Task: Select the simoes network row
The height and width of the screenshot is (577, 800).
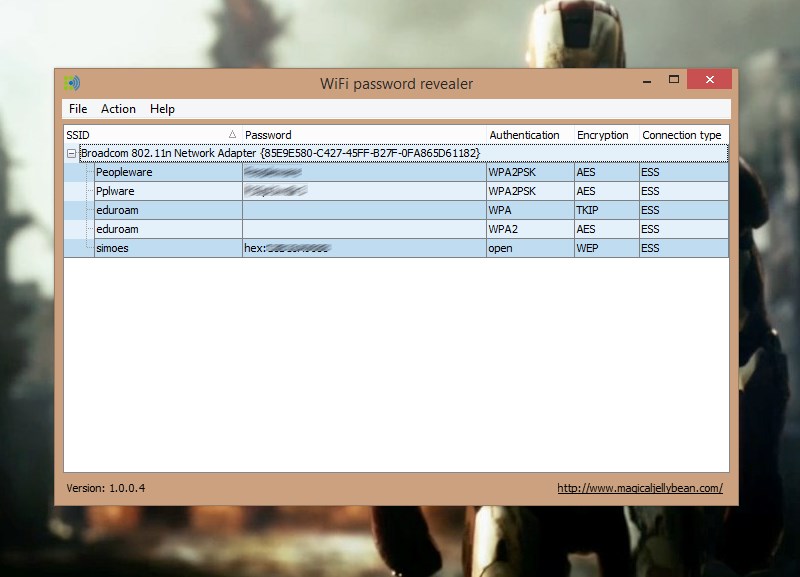Action: (396, 248)
